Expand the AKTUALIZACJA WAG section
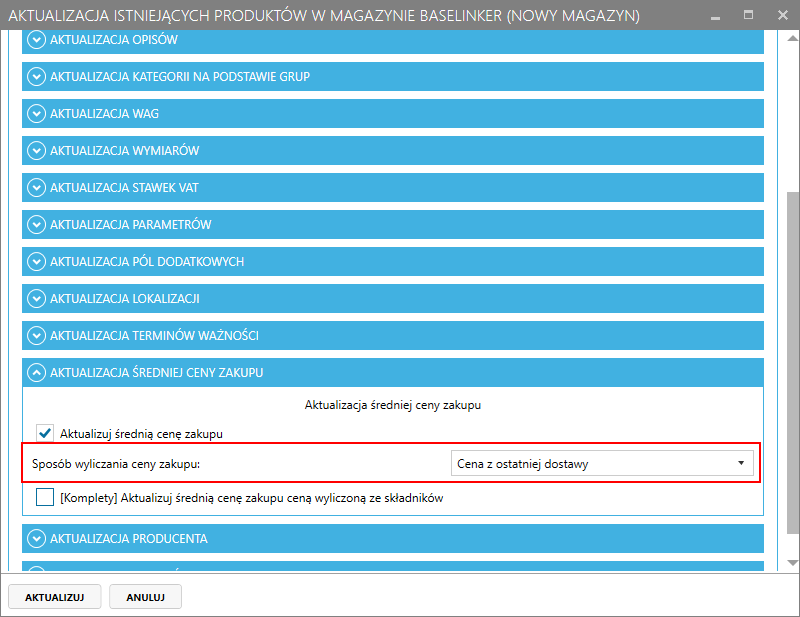The height and width of the screenshot is (617, 800). click(393, 113)
